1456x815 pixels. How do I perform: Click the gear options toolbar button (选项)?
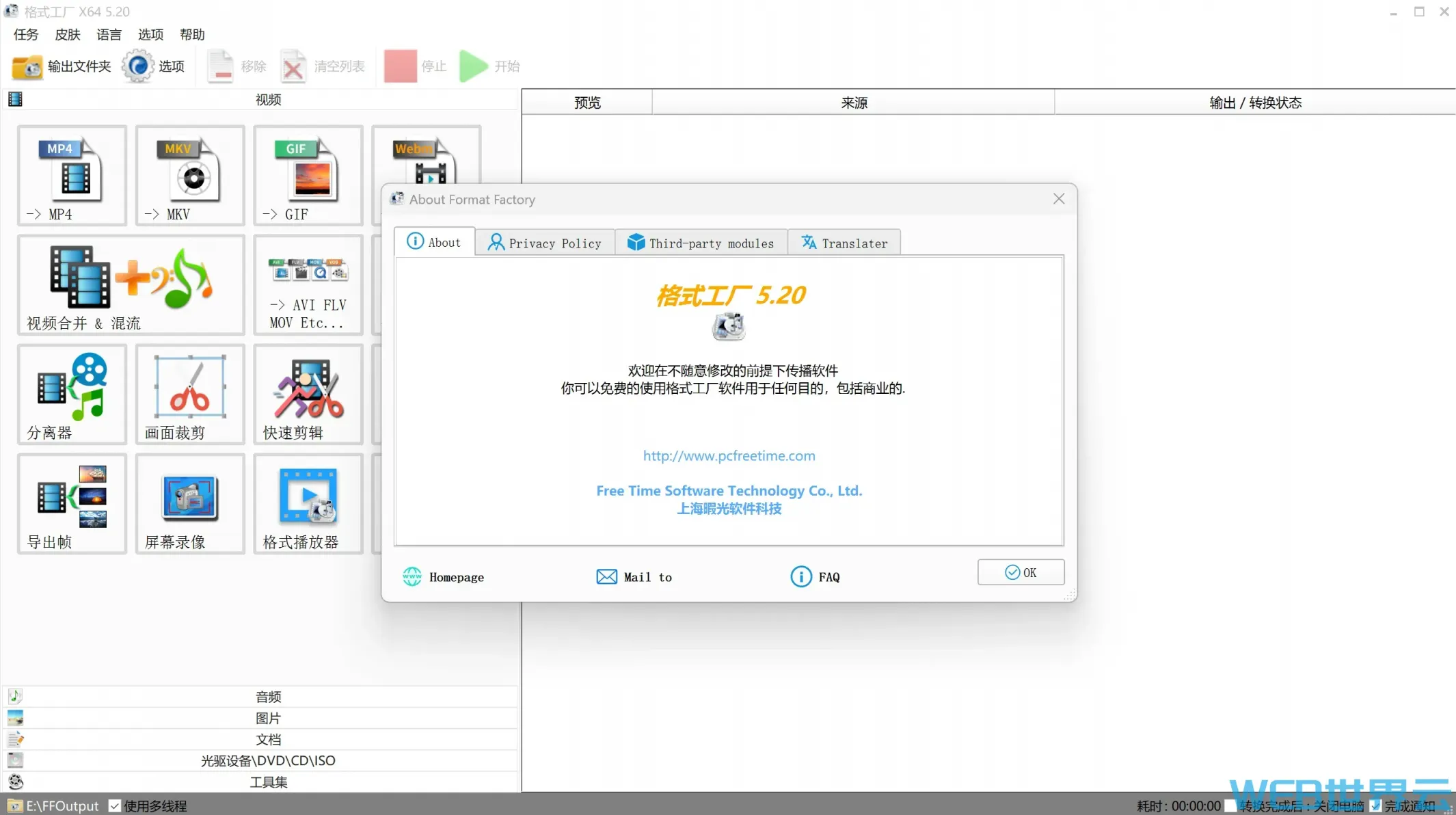tap(154, 66)
